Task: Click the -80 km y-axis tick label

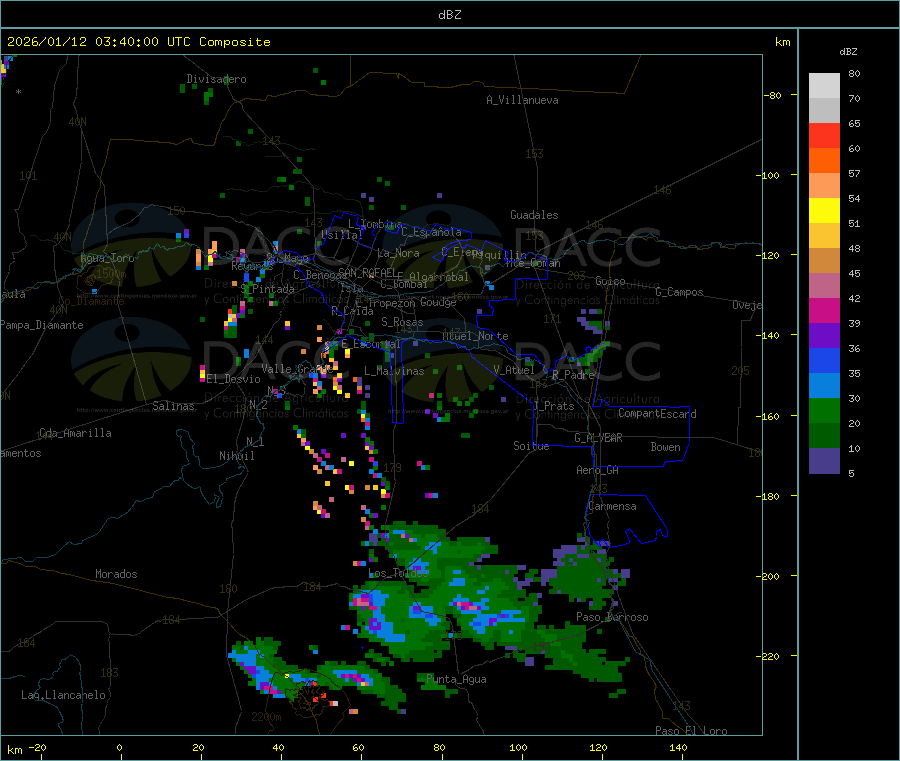Action: point(773,95)
